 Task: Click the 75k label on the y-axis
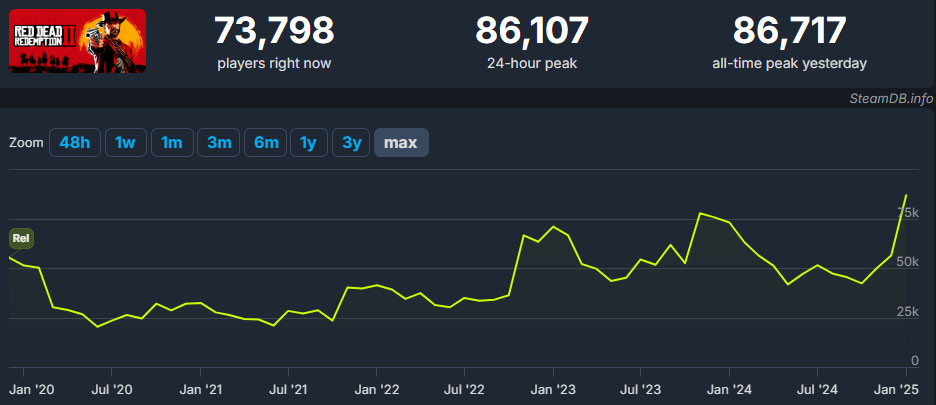click(x=909, y=213)
